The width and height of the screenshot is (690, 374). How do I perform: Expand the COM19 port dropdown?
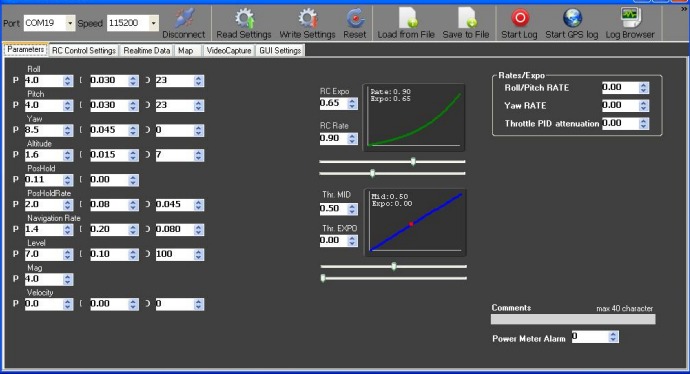coord(70,23)
